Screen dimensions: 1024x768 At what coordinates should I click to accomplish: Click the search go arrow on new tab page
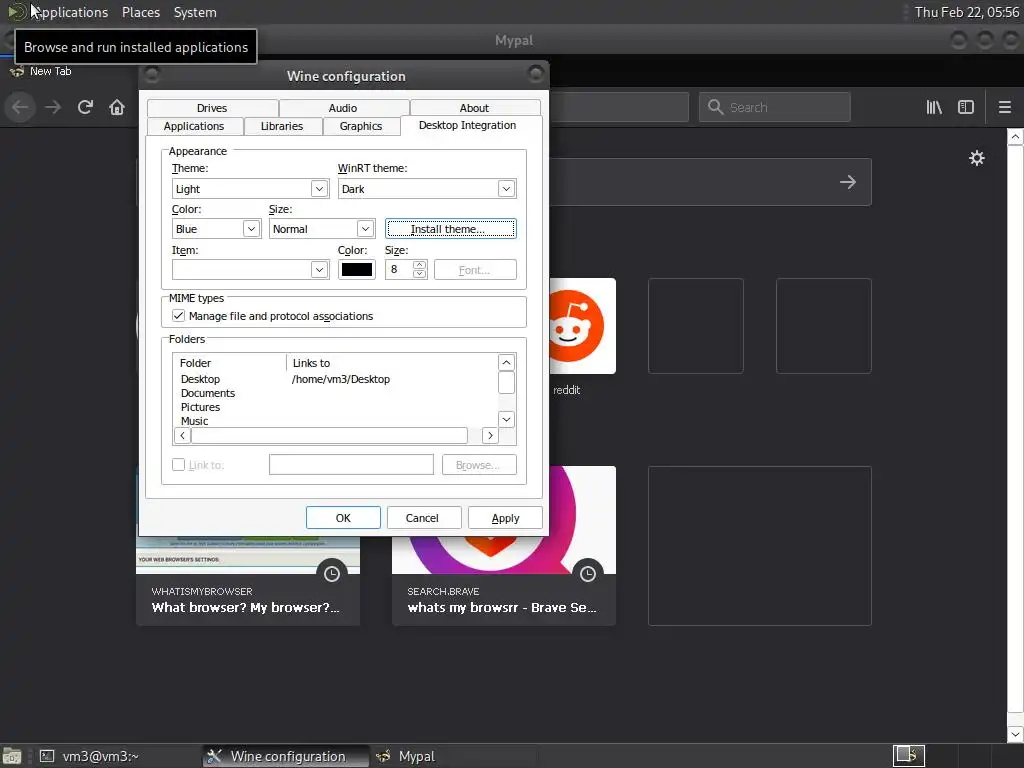click(848, 182)
